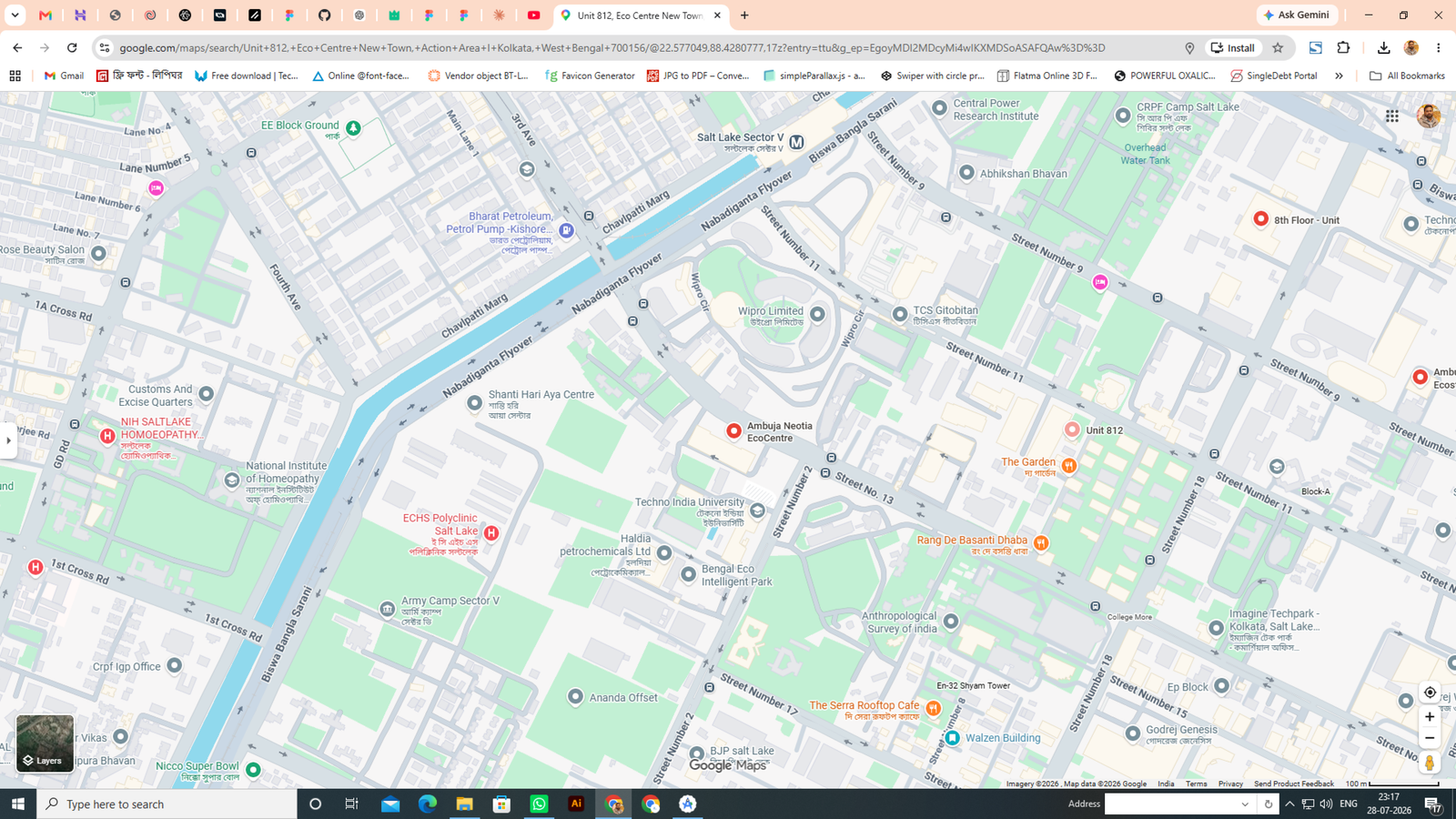Open Chrome downloads
Screen dimensions: 1456x819
pos(1383,48)
